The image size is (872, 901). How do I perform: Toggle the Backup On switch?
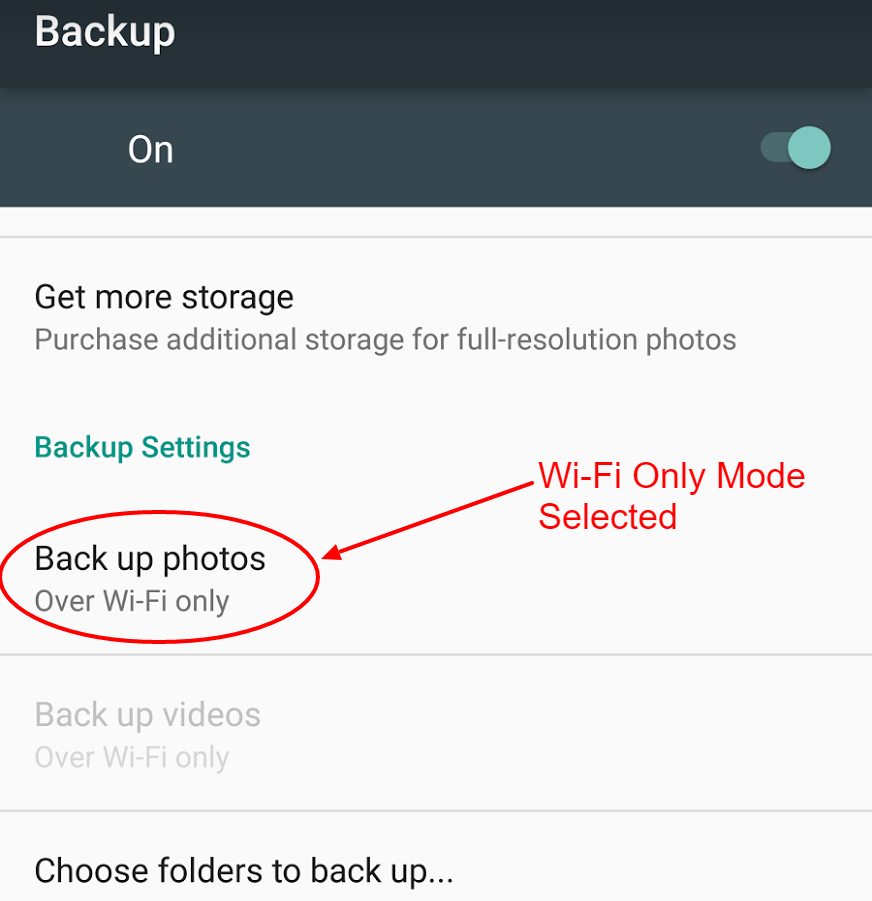(x=796, y=148)
